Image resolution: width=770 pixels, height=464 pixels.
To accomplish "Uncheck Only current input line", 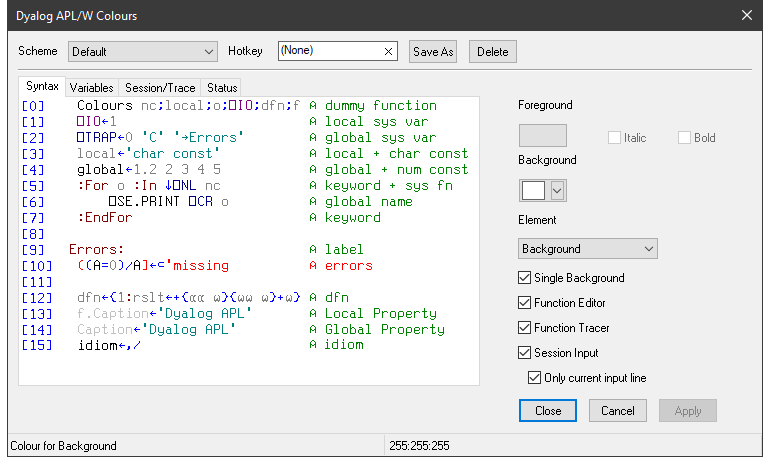I will pyautogui.click(x=535, y=377).
